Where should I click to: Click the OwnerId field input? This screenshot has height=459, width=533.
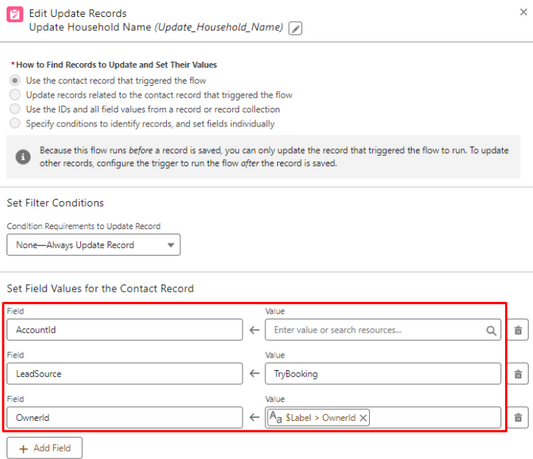click(x=124, y=418)
